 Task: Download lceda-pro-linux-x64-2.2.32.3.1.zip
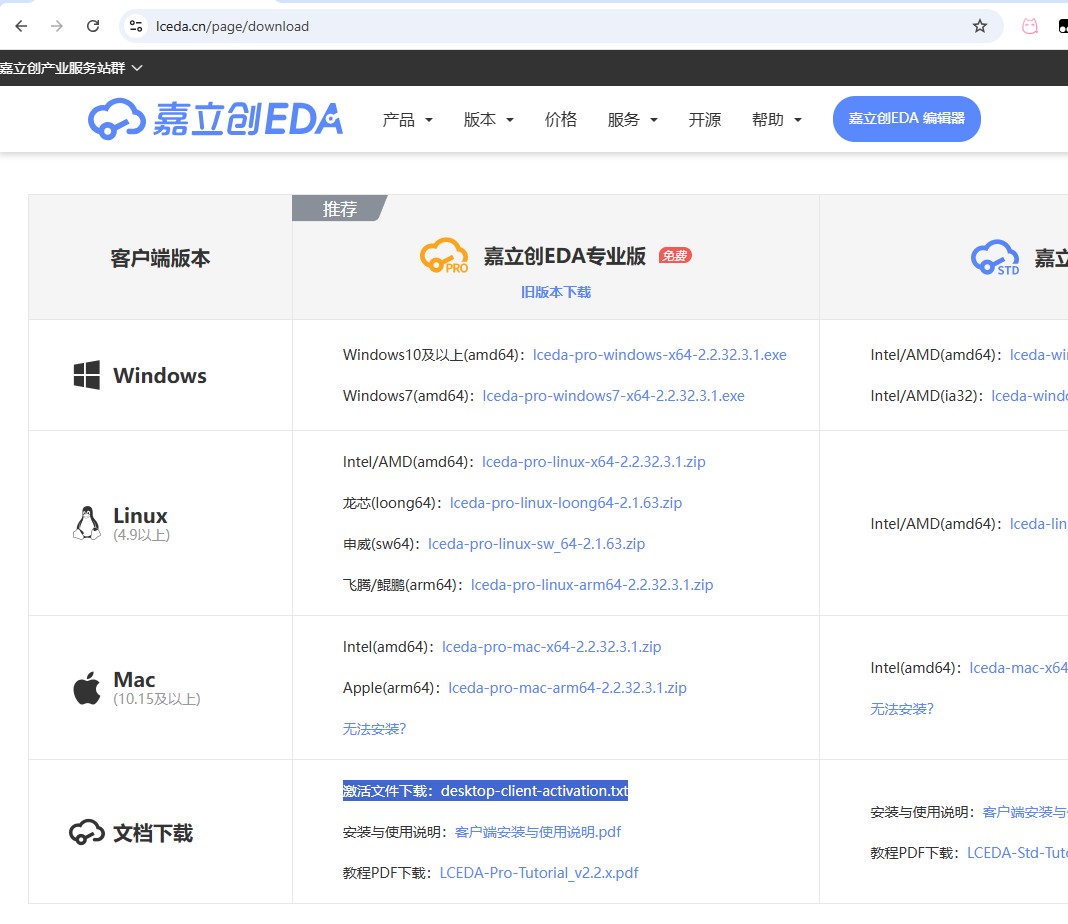coord(593,462)
